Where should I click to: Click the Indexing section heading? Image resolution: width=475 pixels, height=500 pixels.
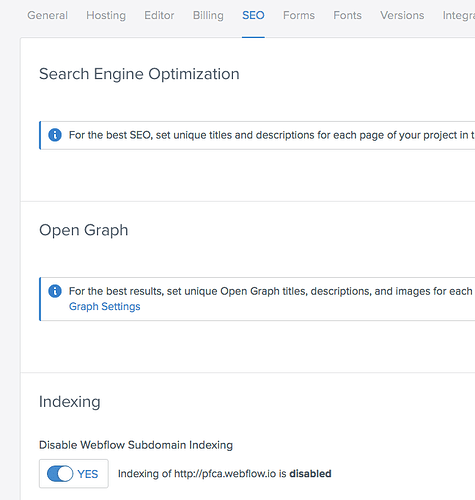[70, 402]
